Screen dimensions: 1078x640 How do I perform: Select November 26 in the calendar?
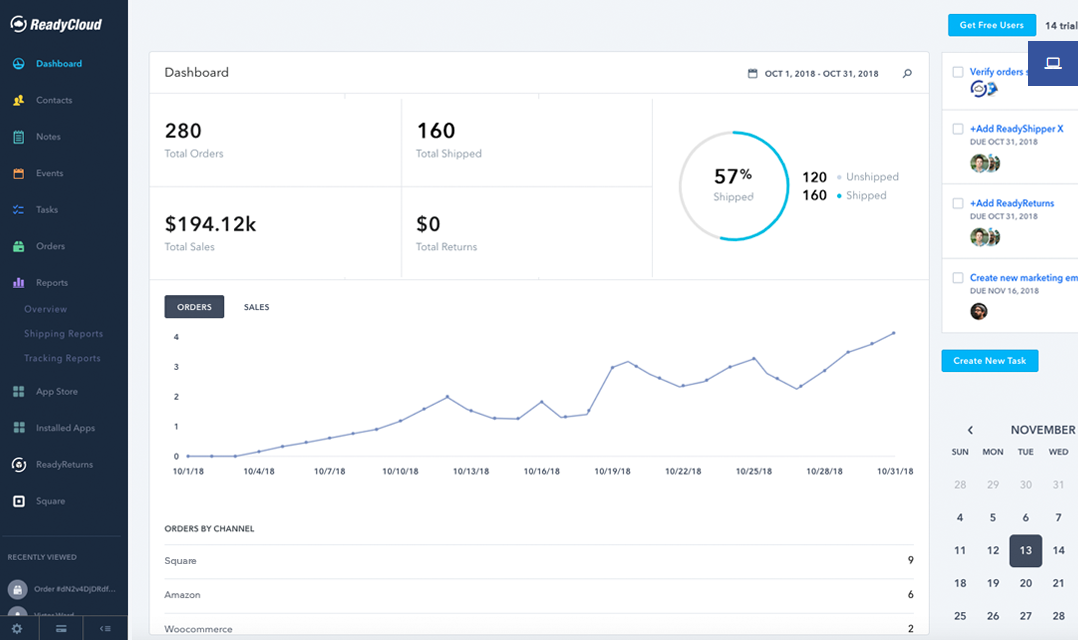pos(993,616)
